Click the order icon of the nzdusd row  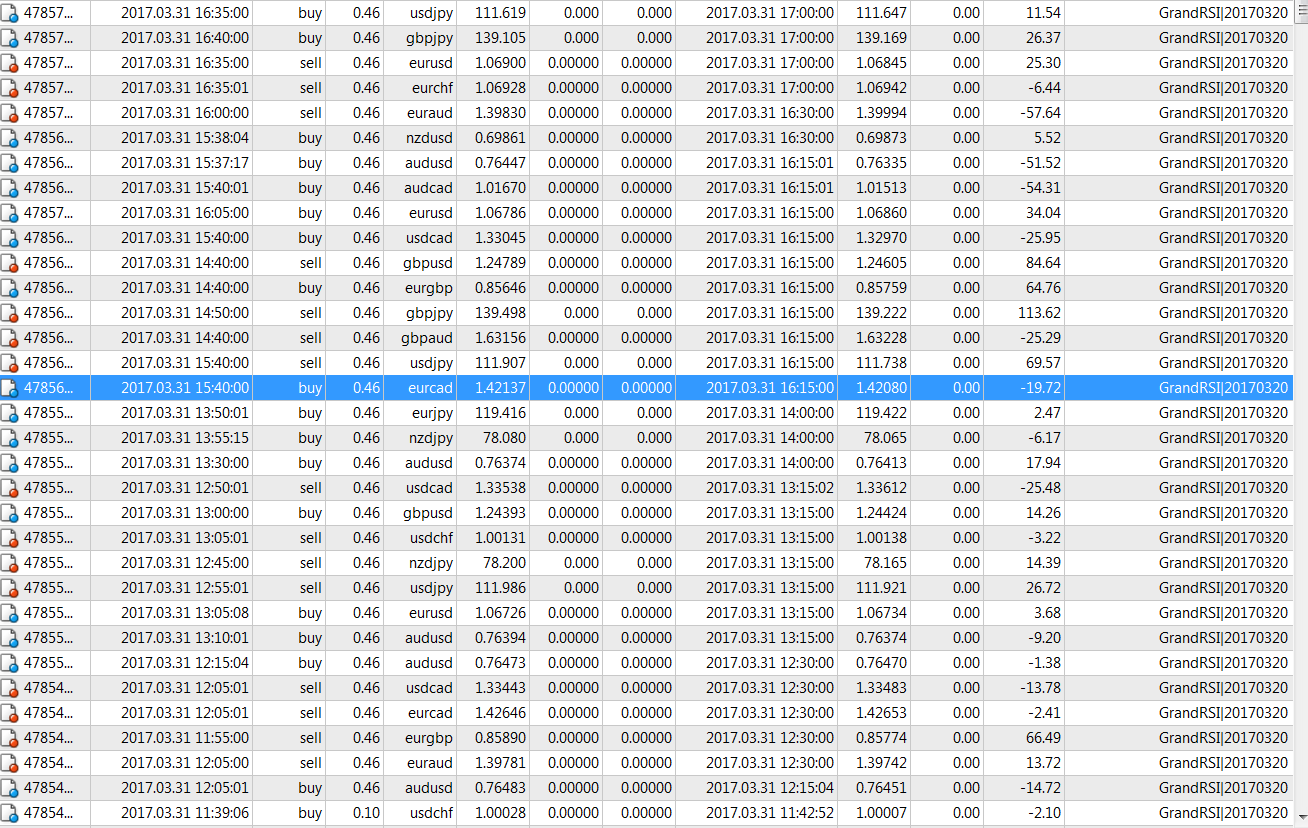pyautogui.click(x=10, y=138)
